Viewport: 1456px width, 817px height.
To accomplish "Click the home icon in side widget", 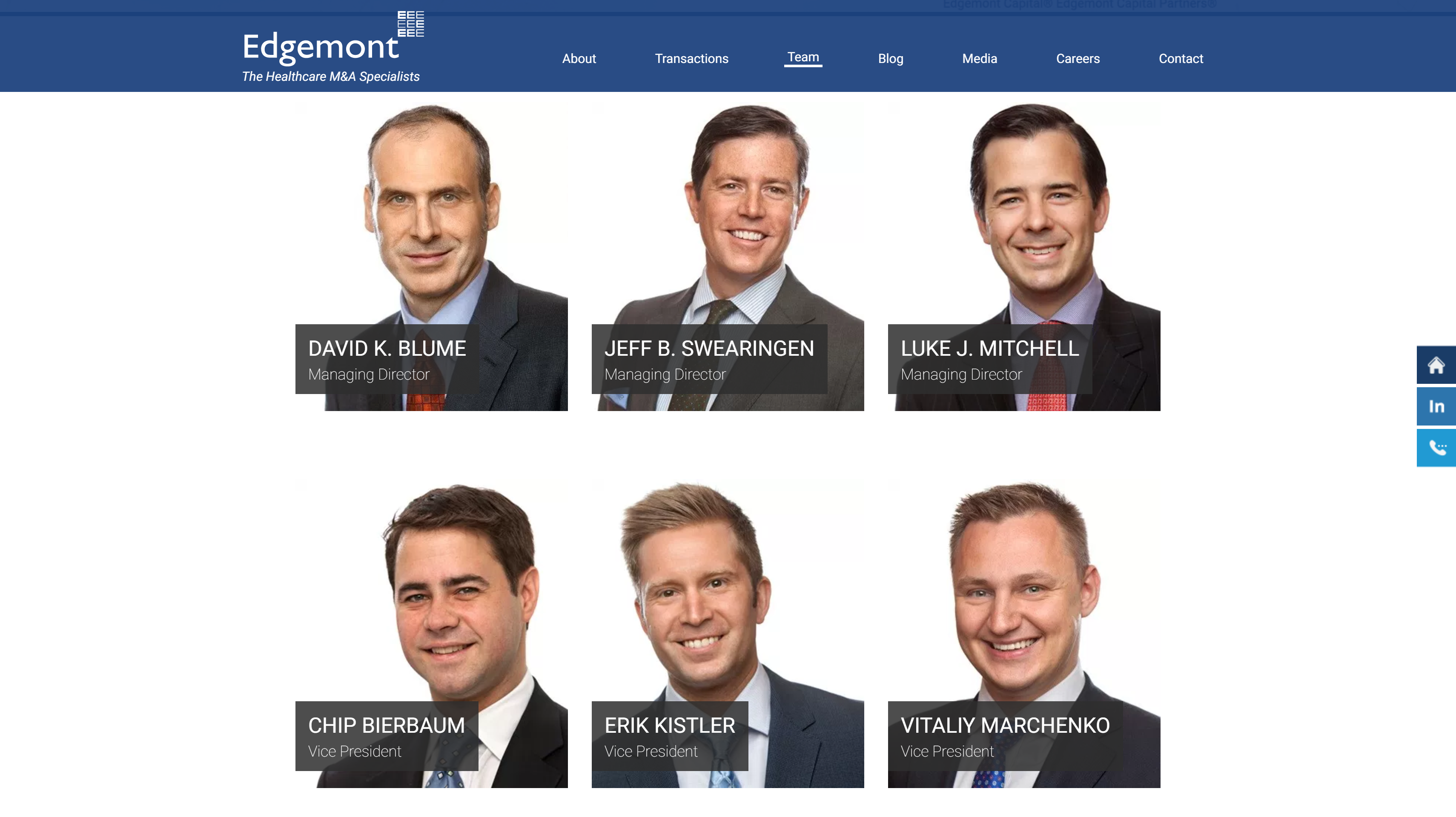I will pyautogui.click(x=1436, y=365).
